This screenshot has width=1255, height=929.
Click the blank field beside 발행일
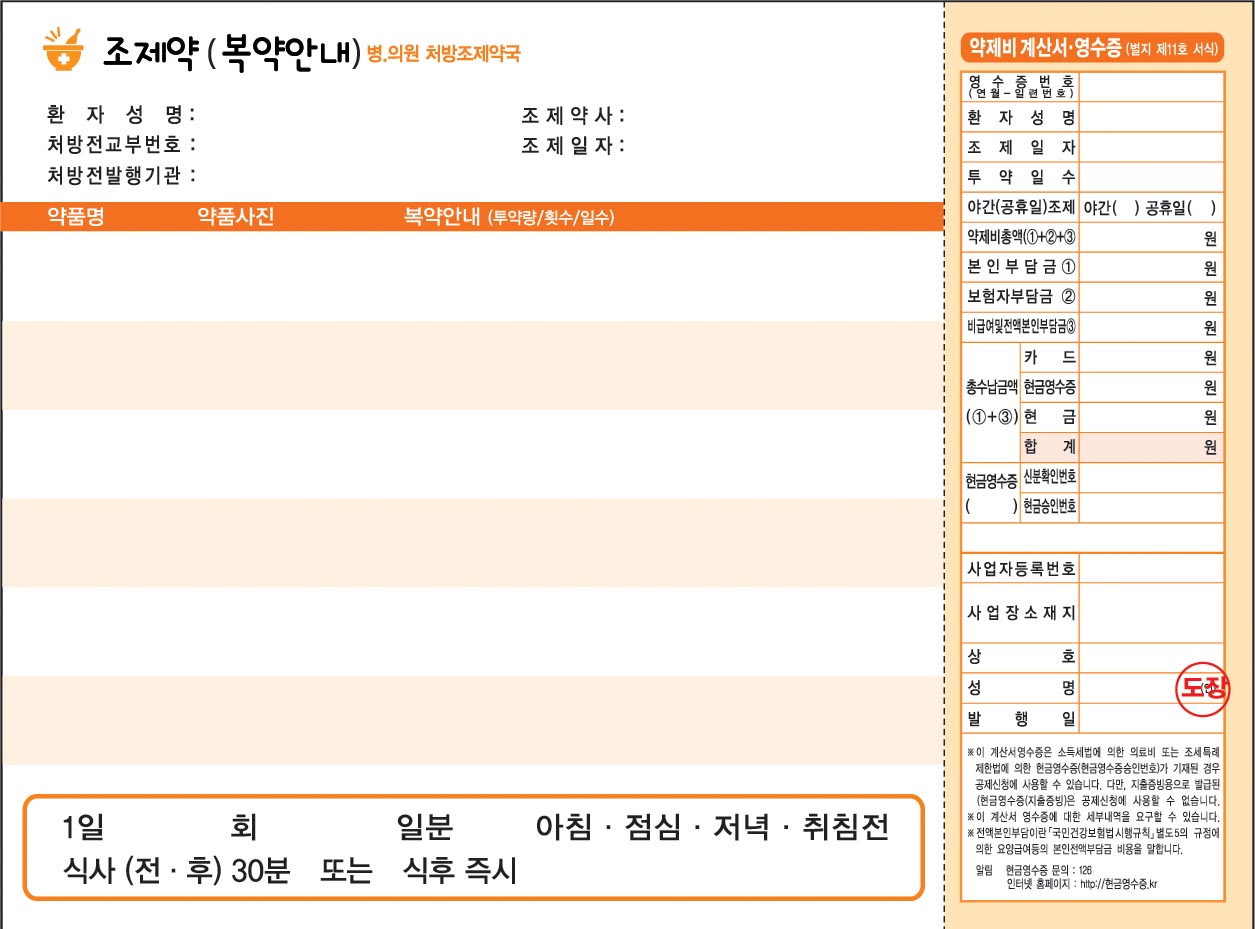(1151, 718)
